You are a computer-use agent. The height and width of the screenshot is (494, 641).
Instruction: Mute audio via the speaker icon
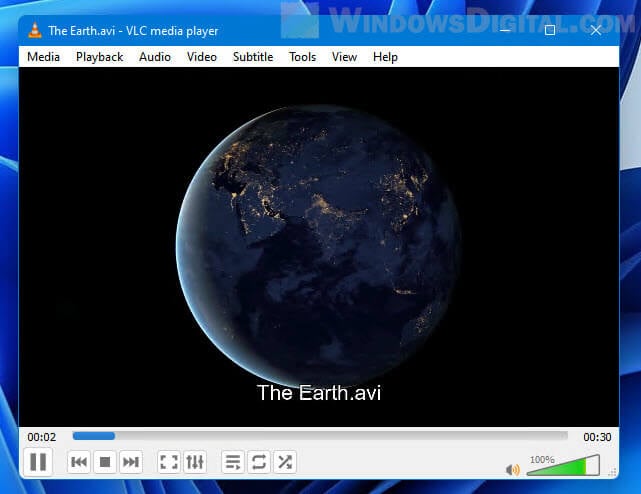coord(513,469)
